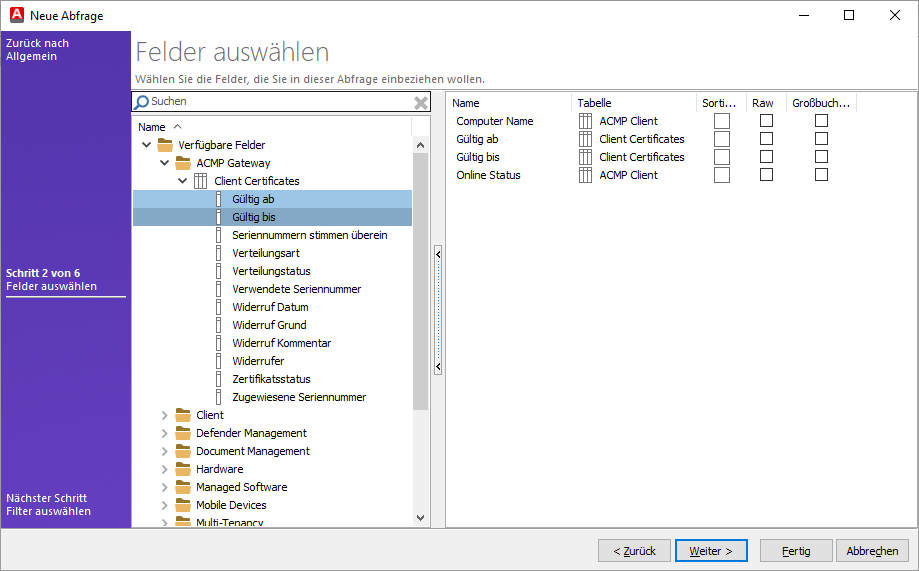Expand the Managed Software folder
Screen dimensions: 919x571
click(x=165, y=487)
